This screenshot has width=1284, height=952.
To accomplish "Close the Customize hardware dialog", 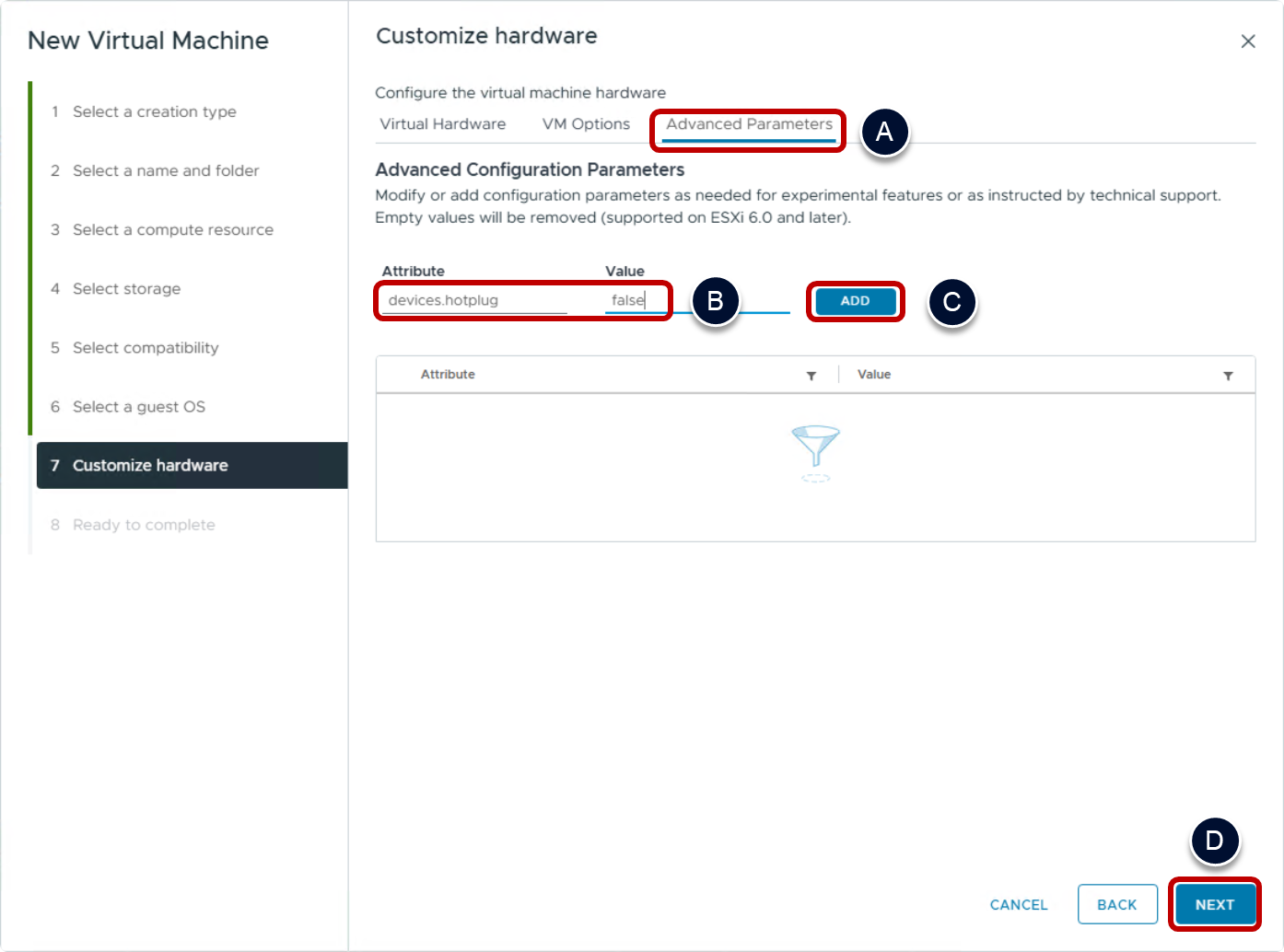I will pos(1248,41).
